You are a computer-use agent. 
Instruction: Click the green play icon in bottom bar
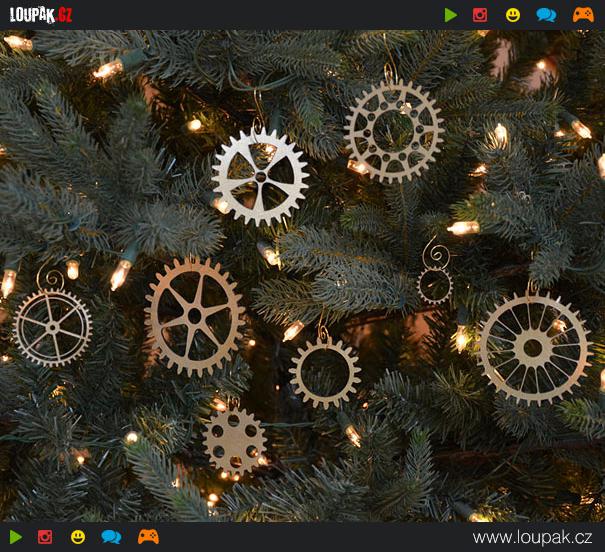15,537
